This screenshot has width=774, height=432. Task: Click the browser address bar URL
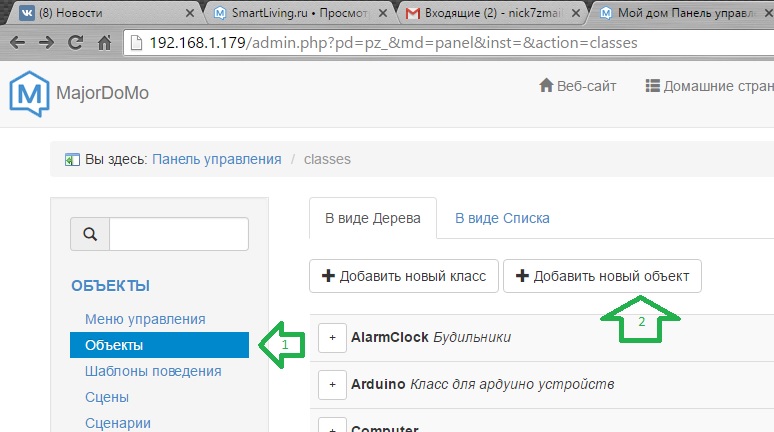[x=393, y=43]
